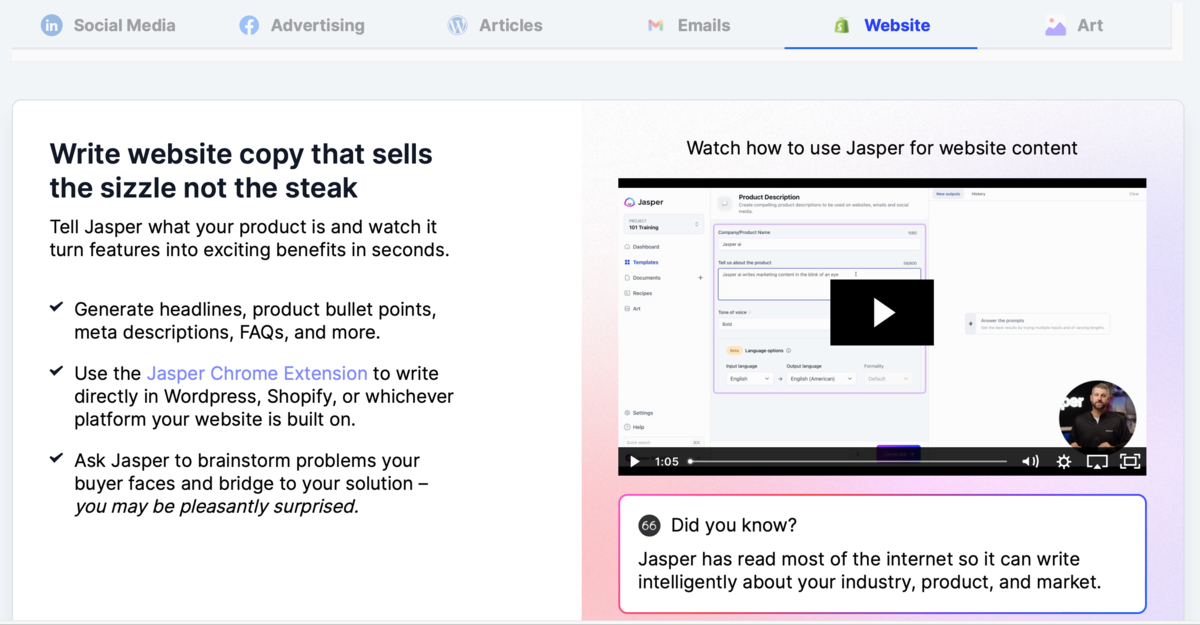The width and height of the screenshot is (1200, 625).
Task: Follow the Jasper Chrome Extension link
Action: (x=257, y=373)
